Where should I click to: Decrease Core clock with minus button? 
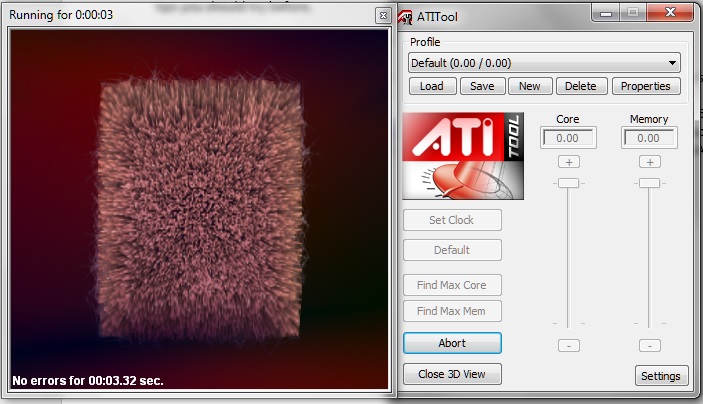point(568,346)
